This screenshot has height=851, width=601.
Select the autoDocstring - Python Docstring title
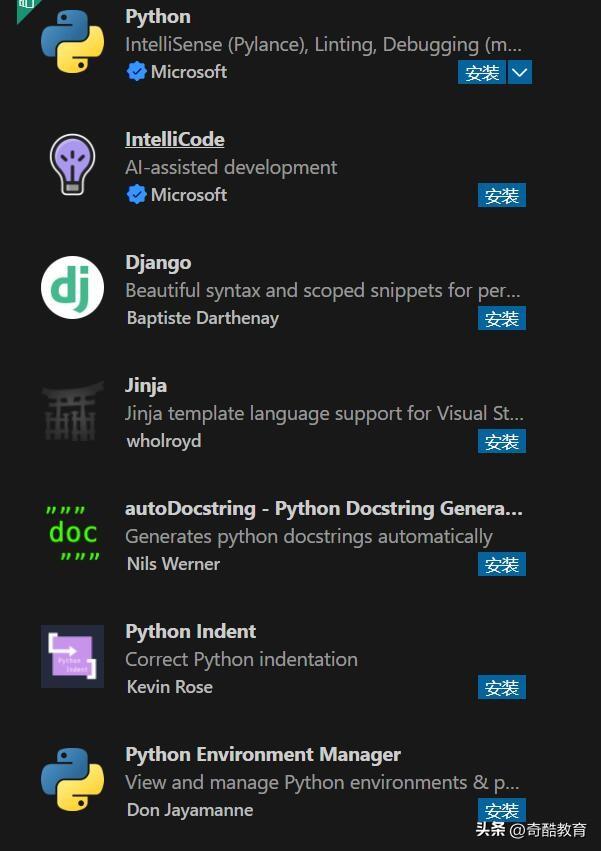pyautogui.click(x=324, y=509)
